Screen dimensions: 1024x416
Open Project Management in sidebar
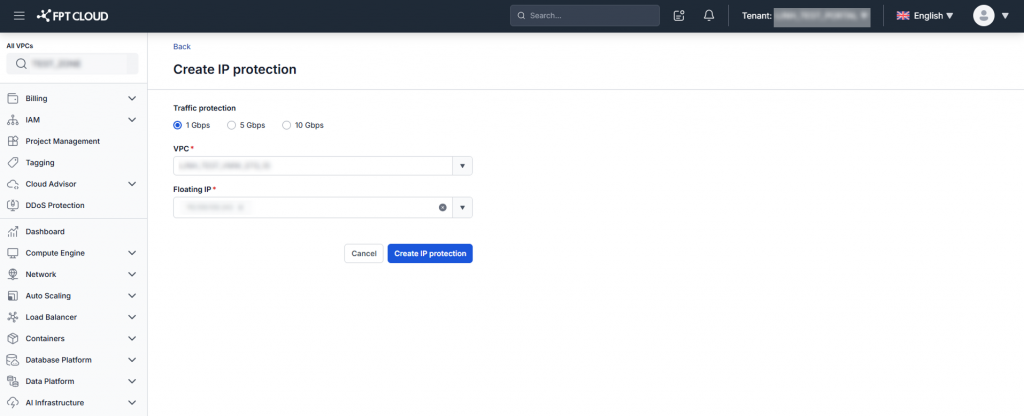(62, 141)
